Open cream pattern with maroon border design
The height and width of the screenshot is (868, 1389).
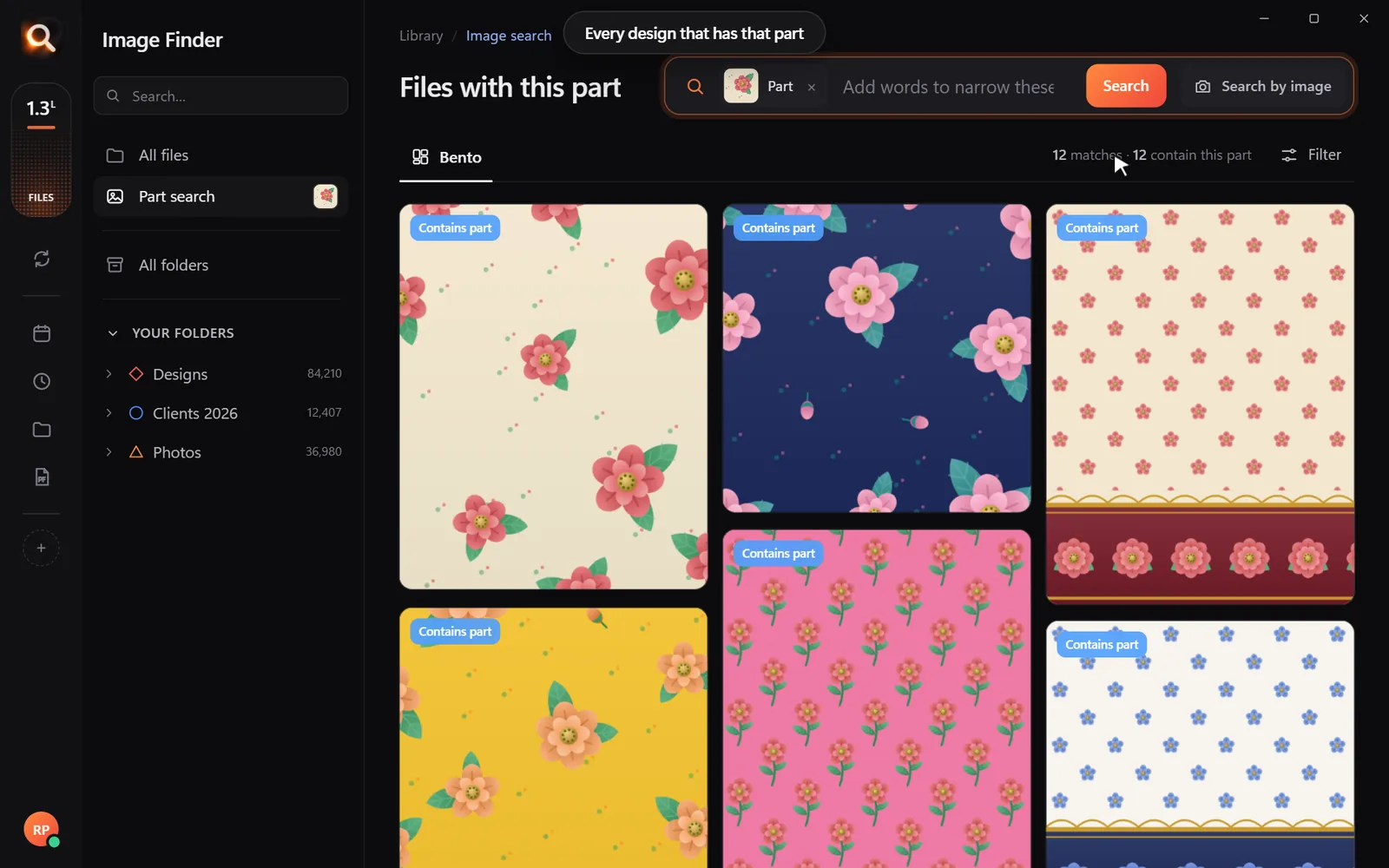point(1200,404)
